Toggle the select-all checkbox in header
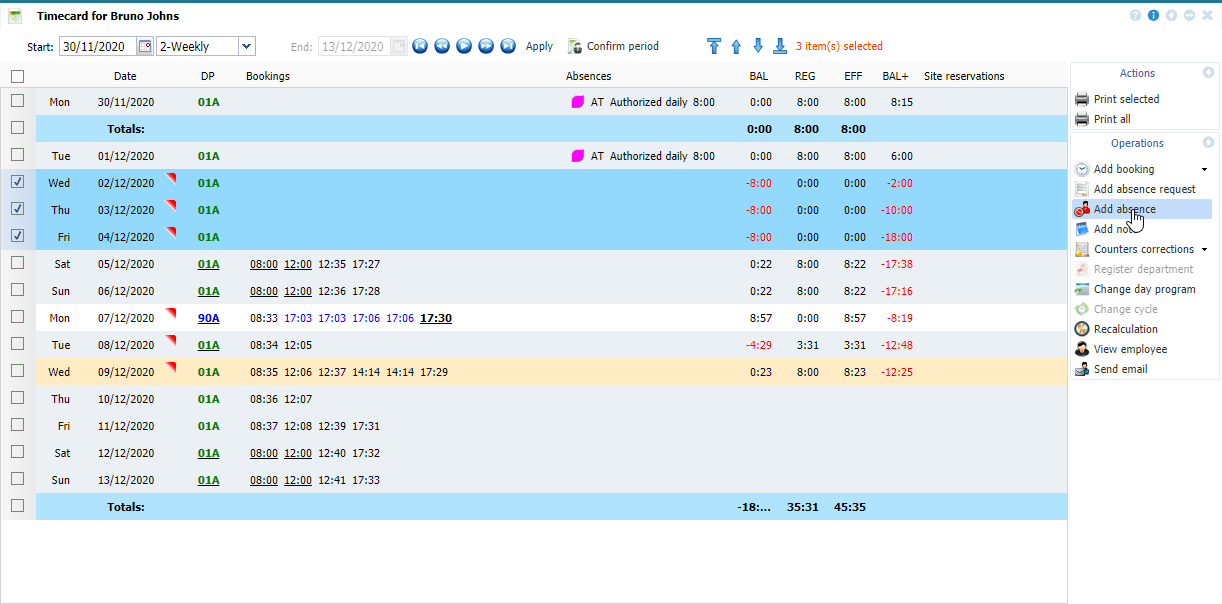 click(x=18, y=76)
